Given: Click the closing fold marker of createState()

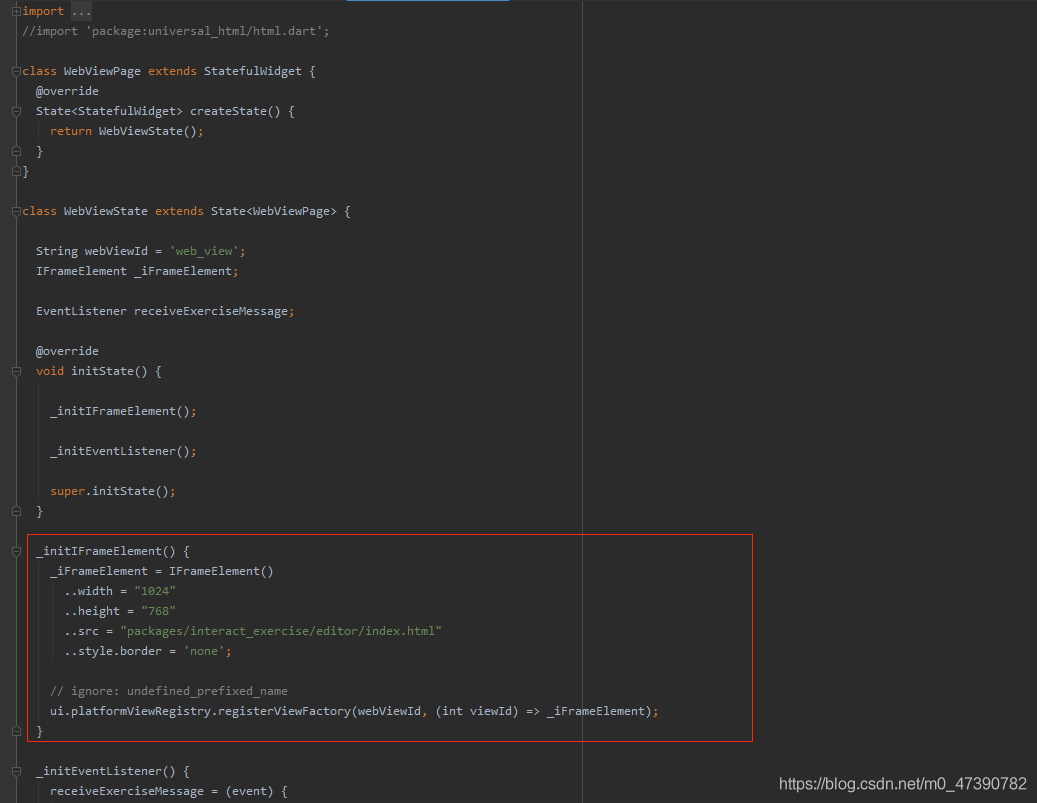Looking at the screenshot, I should pyautogui.click(x=17, y=151).
